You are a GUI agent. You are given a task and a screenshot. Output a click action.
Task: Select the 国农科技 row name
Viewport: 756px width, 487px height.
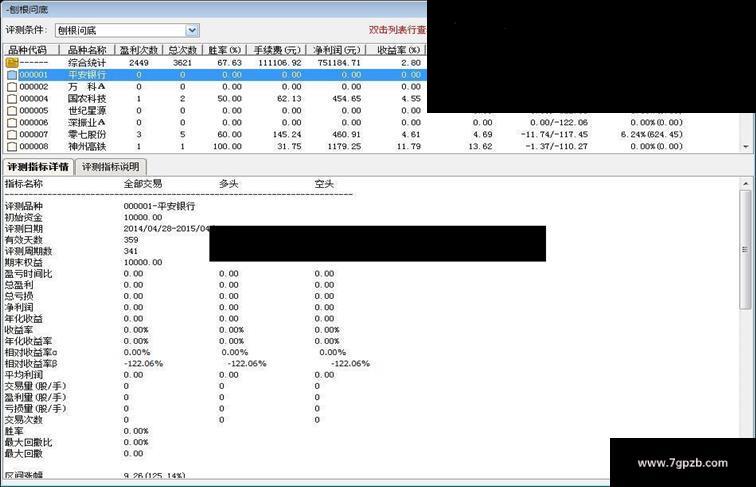click(87, 98)
